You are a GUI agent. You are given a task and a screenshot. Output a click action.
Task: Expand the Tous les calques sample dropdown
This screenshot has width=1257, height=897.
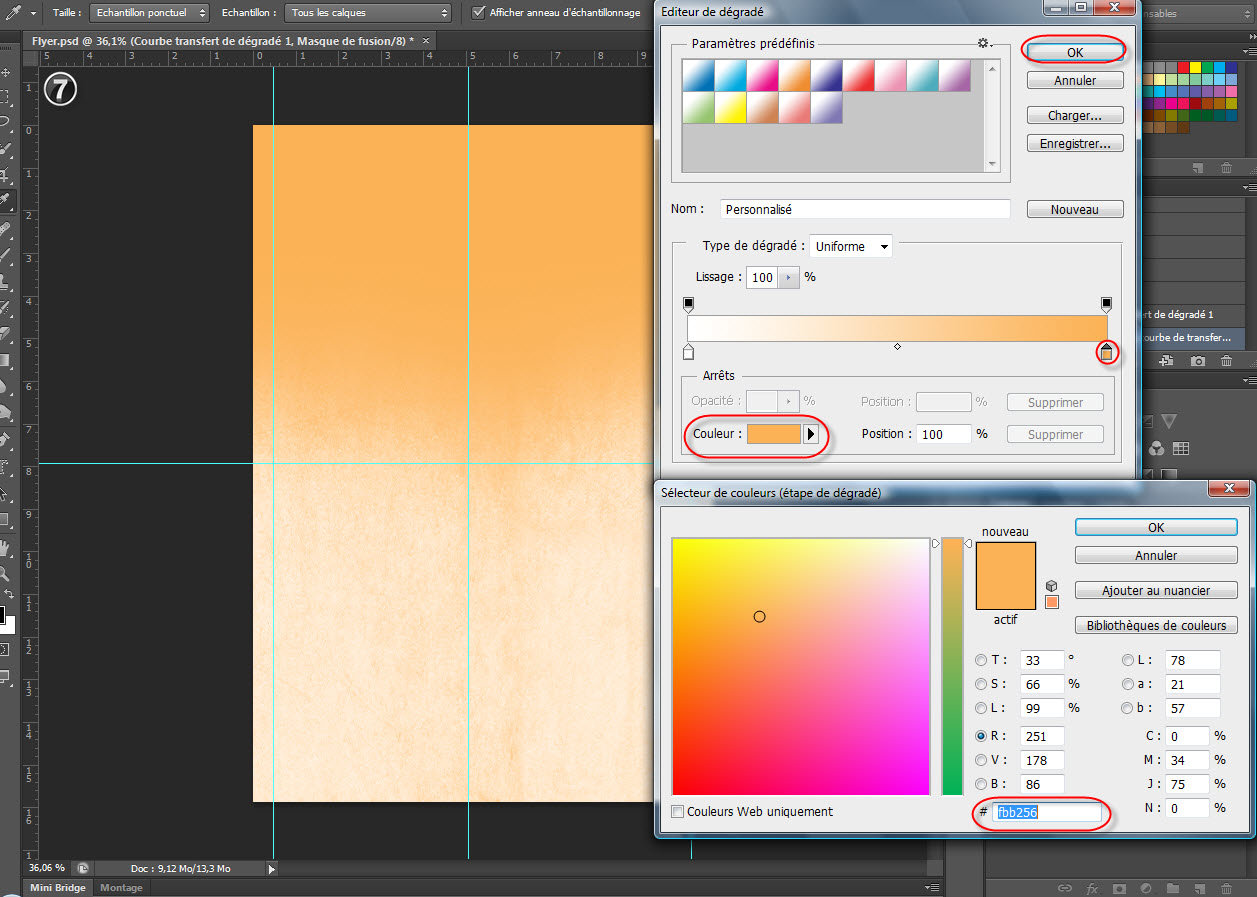click(369, 13)
